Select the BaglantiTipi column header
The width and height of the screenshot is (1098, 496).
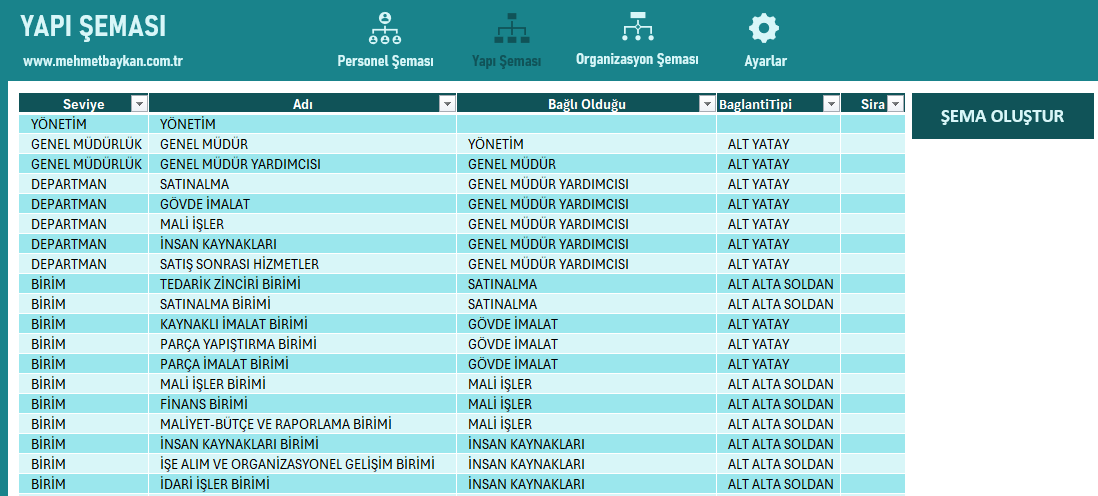(x=778, y=104)
